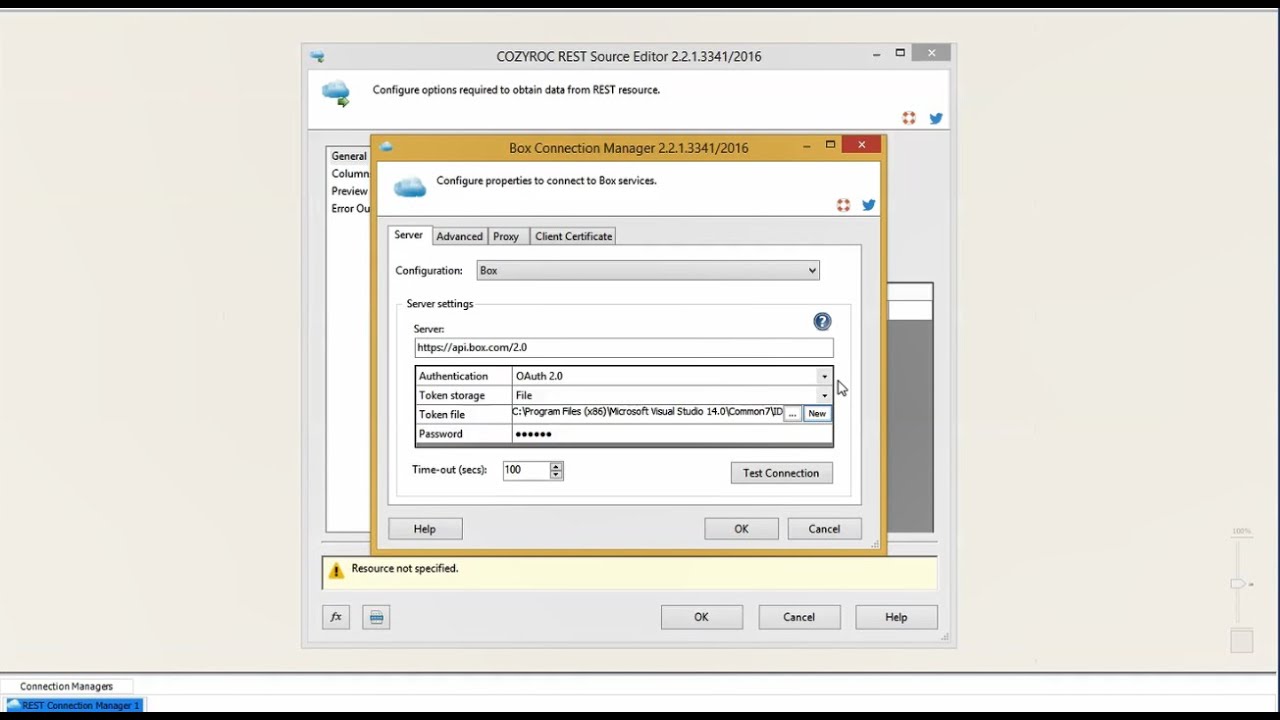Viewport: 1280px width, 720px height.
Task: Click Cancel in REST Source Editor
Action: (799, 617)
